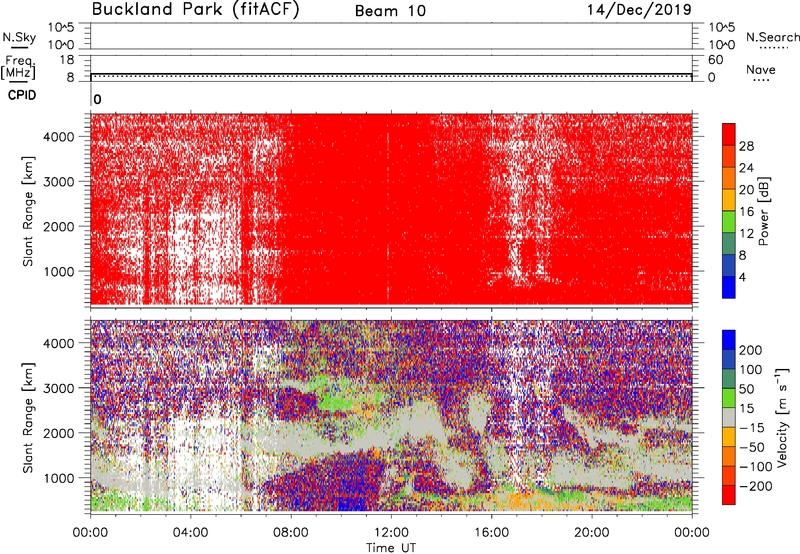Click the '12:00' time axis label
Screen dimensions: 800x554
pyautogui.click(x=391, y=533)
